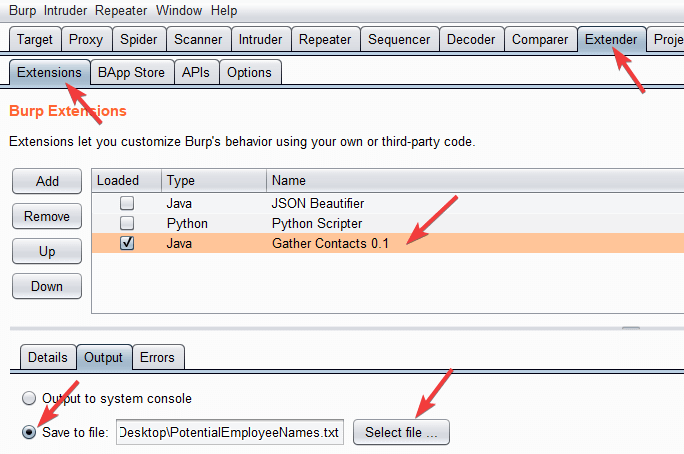
Task: Open the BApp Store sub-tab
Action: [131, 73]
